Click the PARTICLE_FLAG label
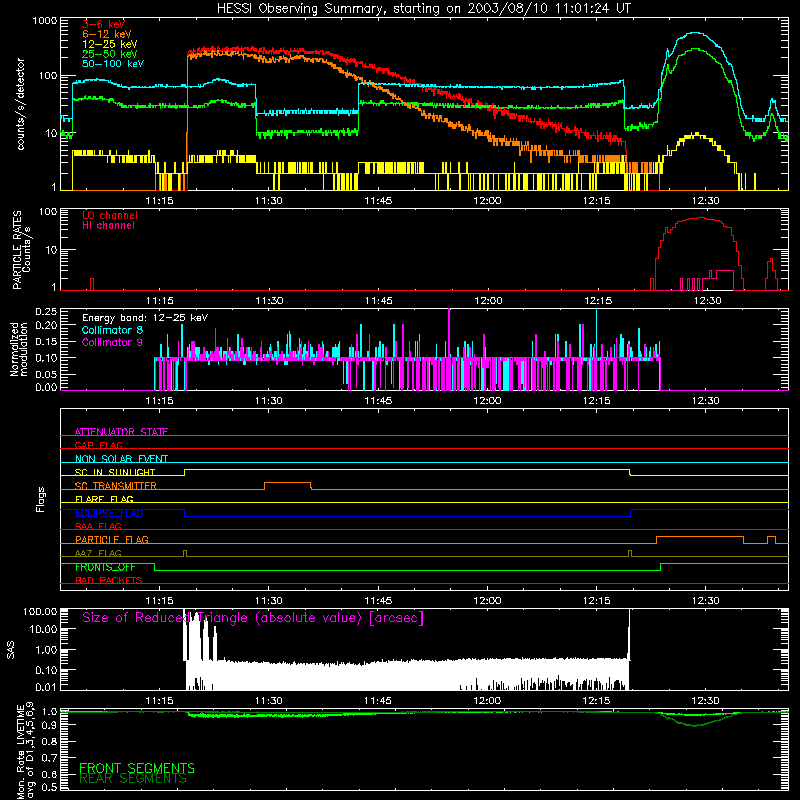 112,539
